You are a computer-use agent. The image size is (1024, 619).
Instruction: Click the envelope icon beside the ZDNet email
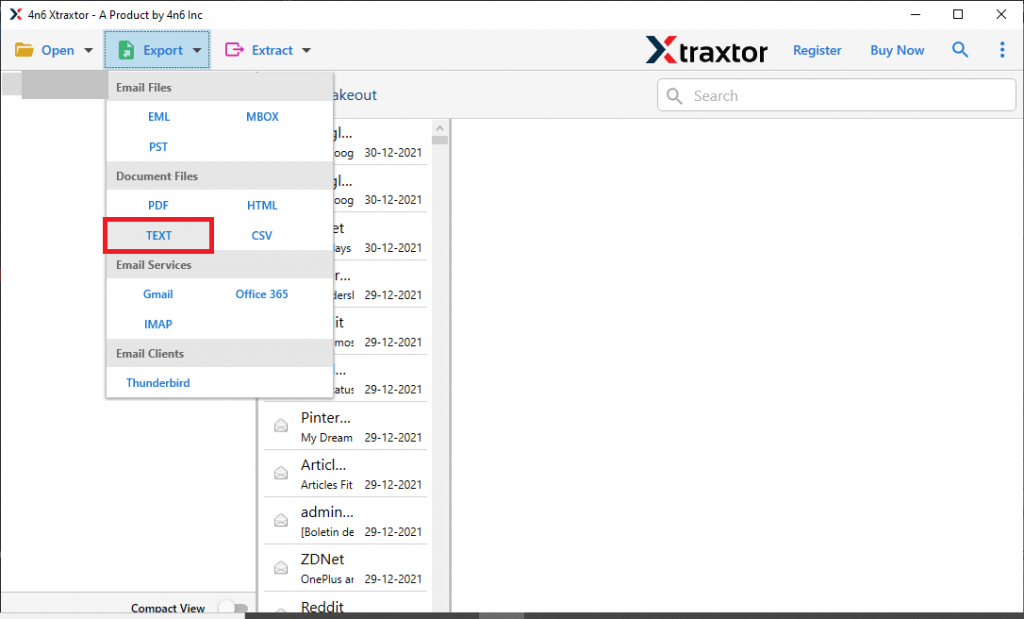[x=281, y=568]
